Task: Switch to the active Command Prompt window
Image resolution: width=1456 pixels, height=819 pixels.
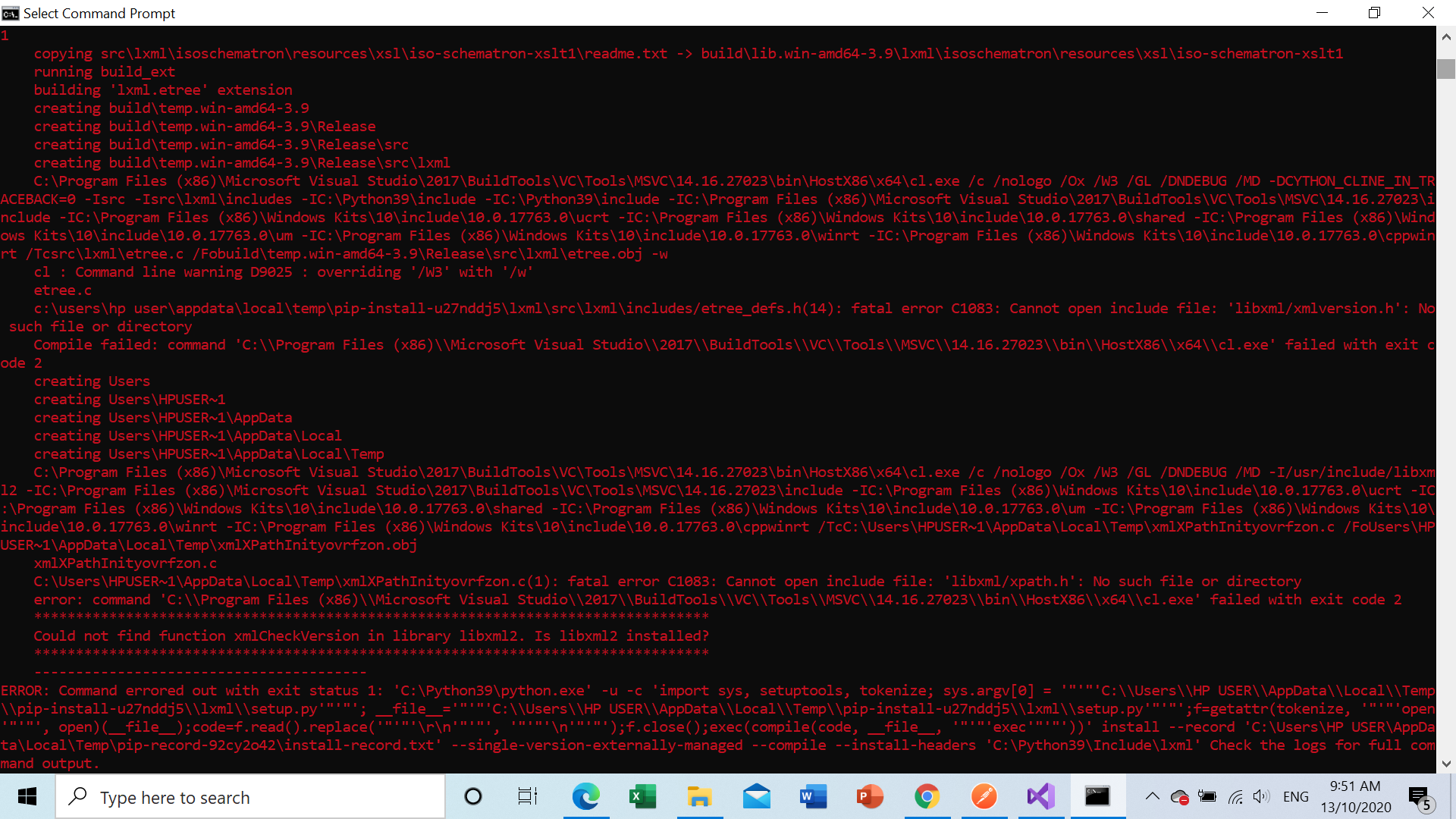Action: point(1097,796)
